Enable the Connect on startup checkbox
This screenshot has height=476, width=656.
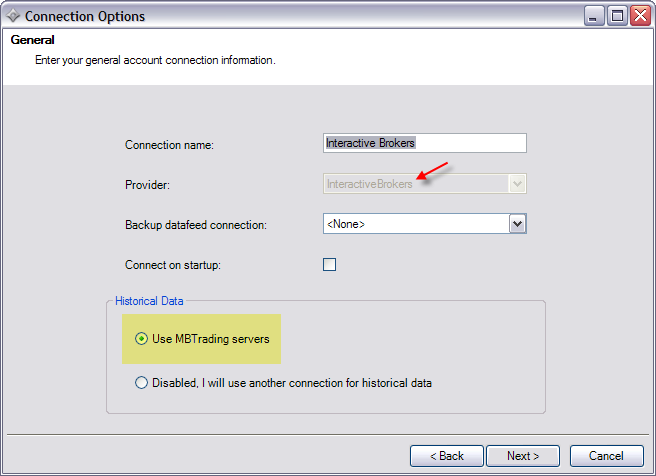click(x=329, y=265)
